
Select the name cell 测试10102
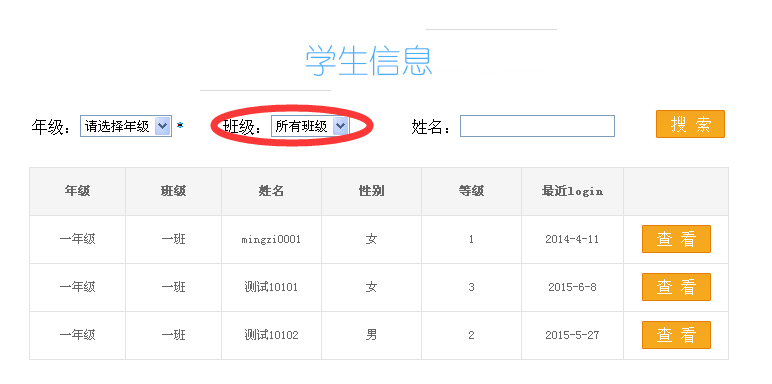tap(271, 335)
